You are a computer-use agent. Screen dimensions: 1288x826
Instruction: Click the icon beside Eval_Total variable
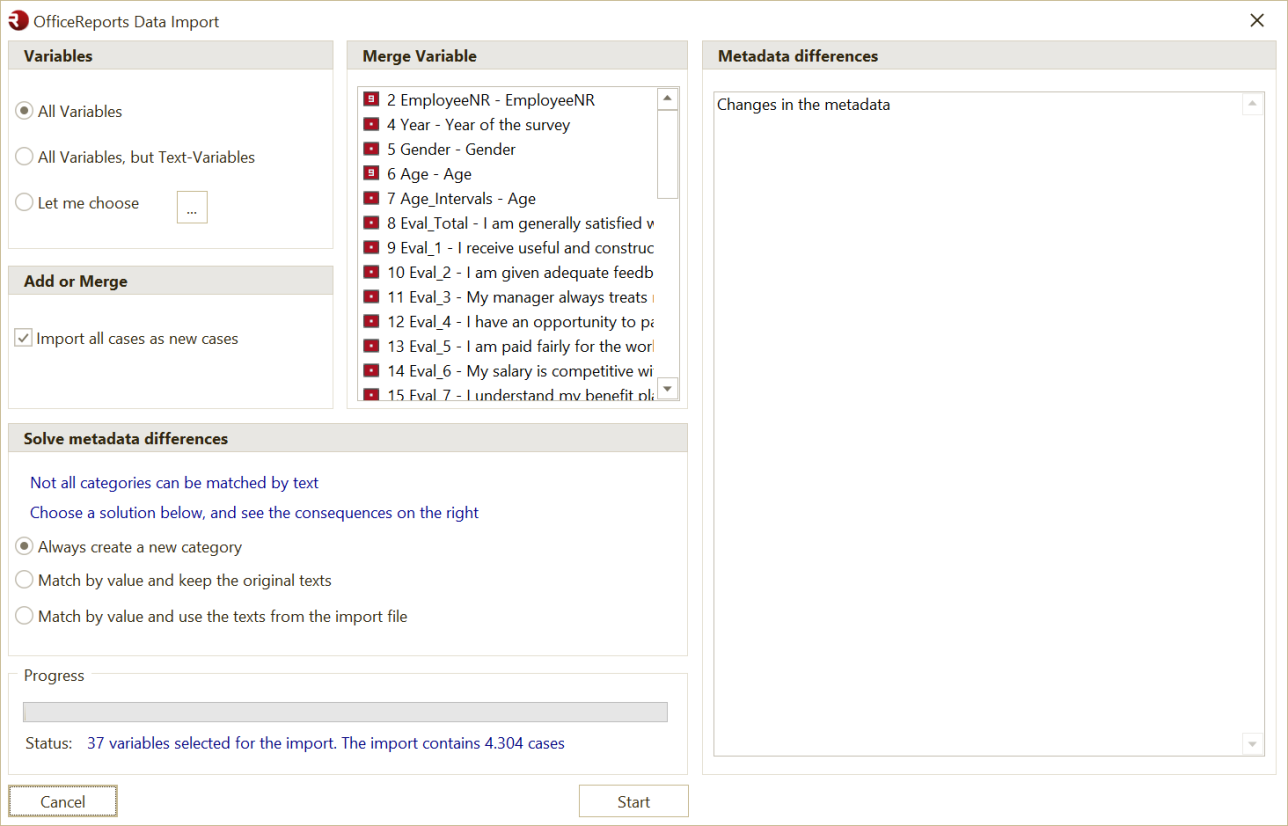[x=371, y=222]
